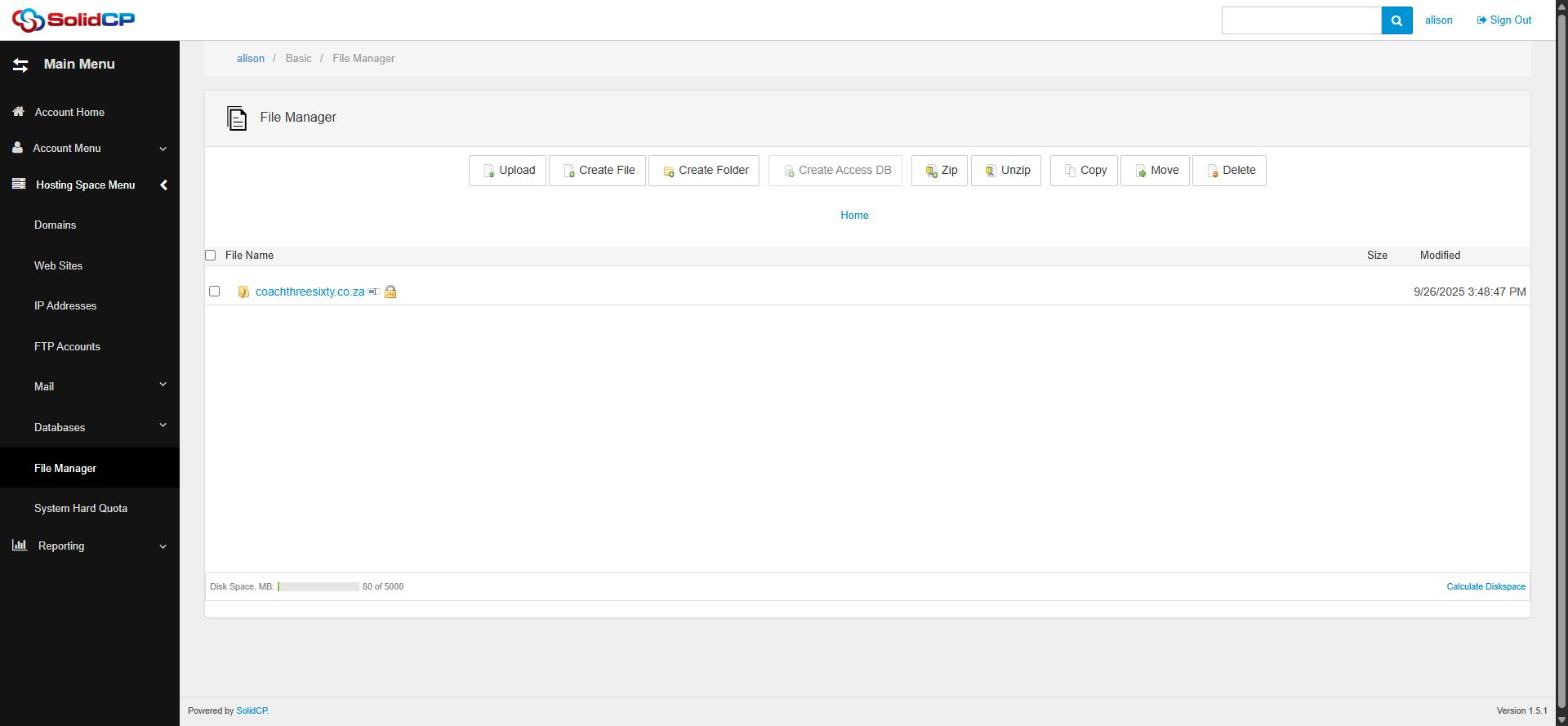Open the alison user link in top bar
Viewport: 1568px width, 726px height.
(1438, 20)
